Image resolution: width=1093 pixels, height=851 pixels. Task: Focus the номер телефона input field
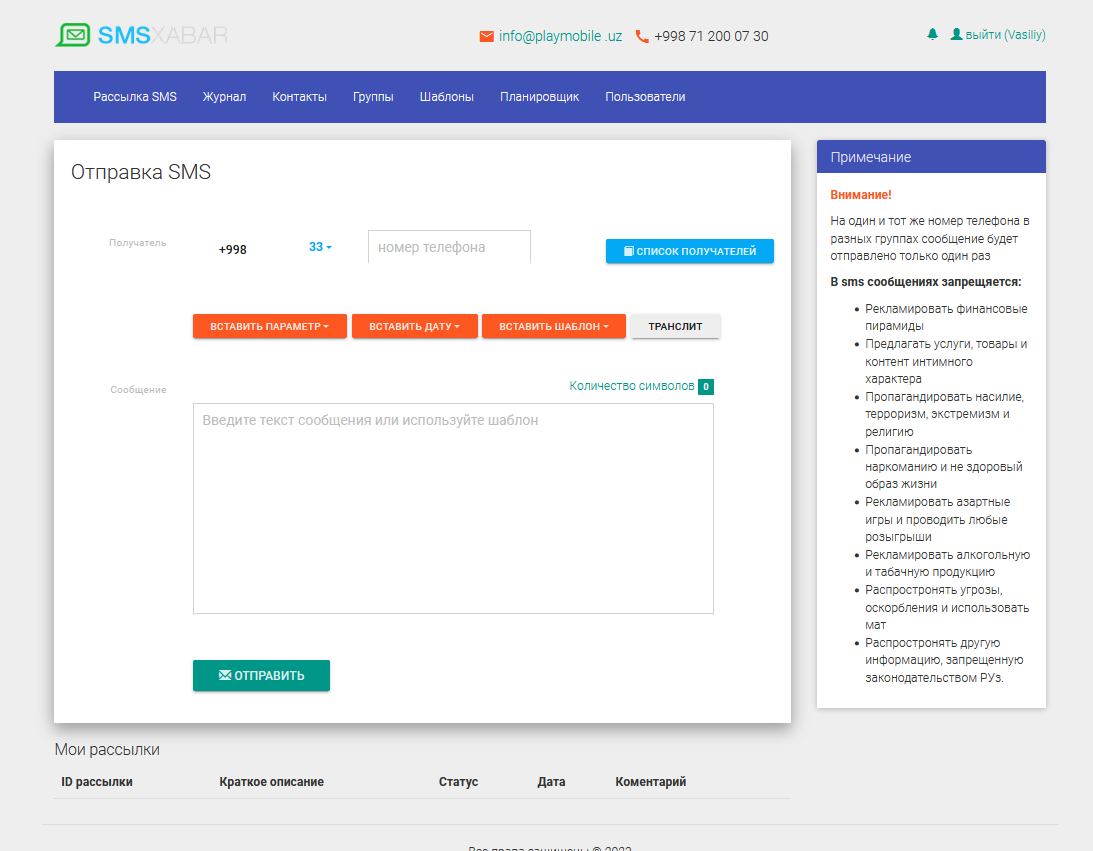click(449, 247)
